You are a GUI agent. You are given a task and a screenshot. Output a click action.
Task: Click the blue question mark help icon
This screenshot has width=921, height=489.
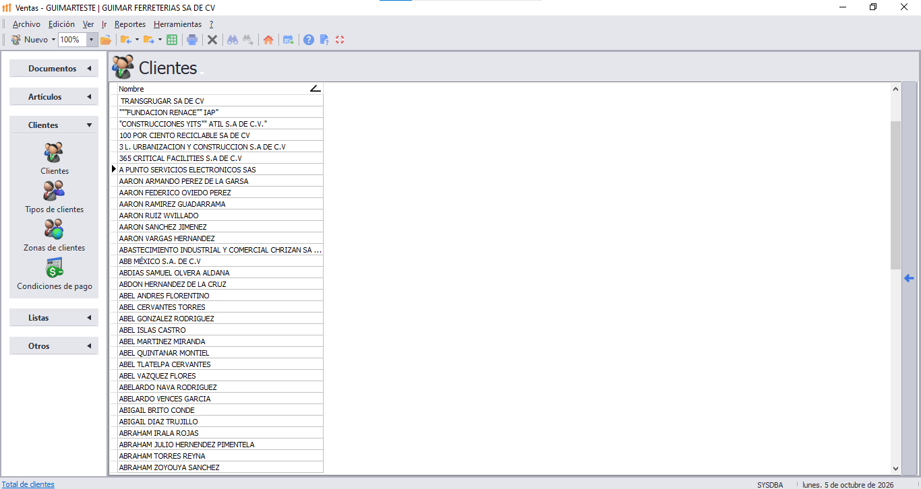pyautogui.click(x=308, y=40)
